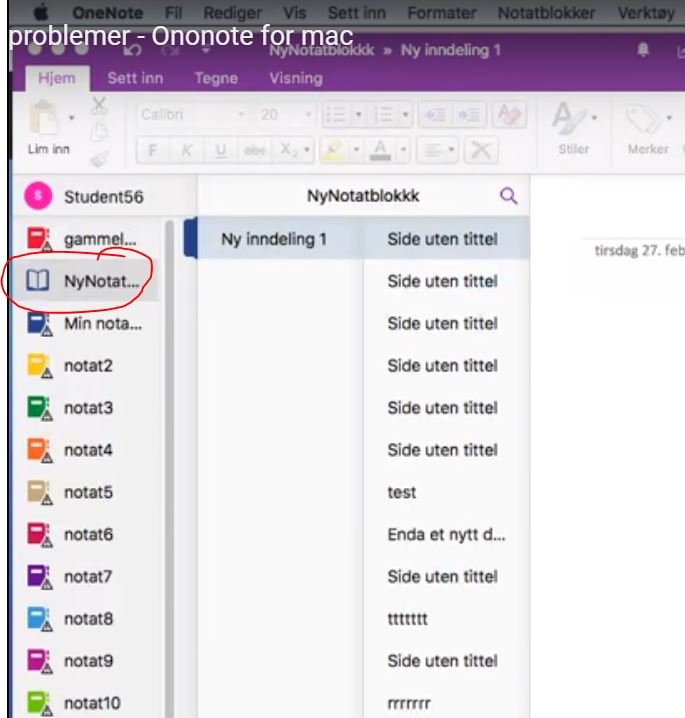Toggle italic K formatting button

(x=187, y=150)
